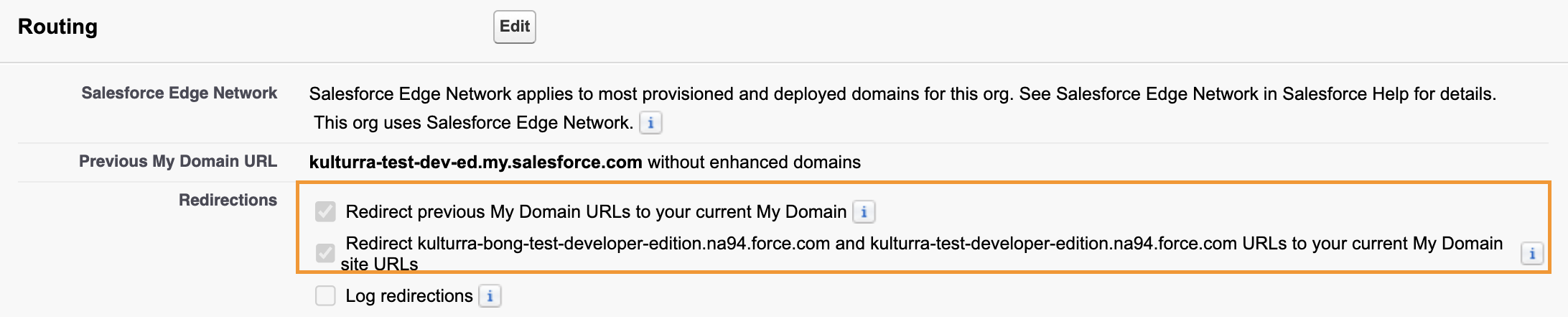Image resolution: width=1568 pixels, height=317 pixels.
Task: Click "Redirect previous My Domain URLs" label text
Action: coord(595,212)
